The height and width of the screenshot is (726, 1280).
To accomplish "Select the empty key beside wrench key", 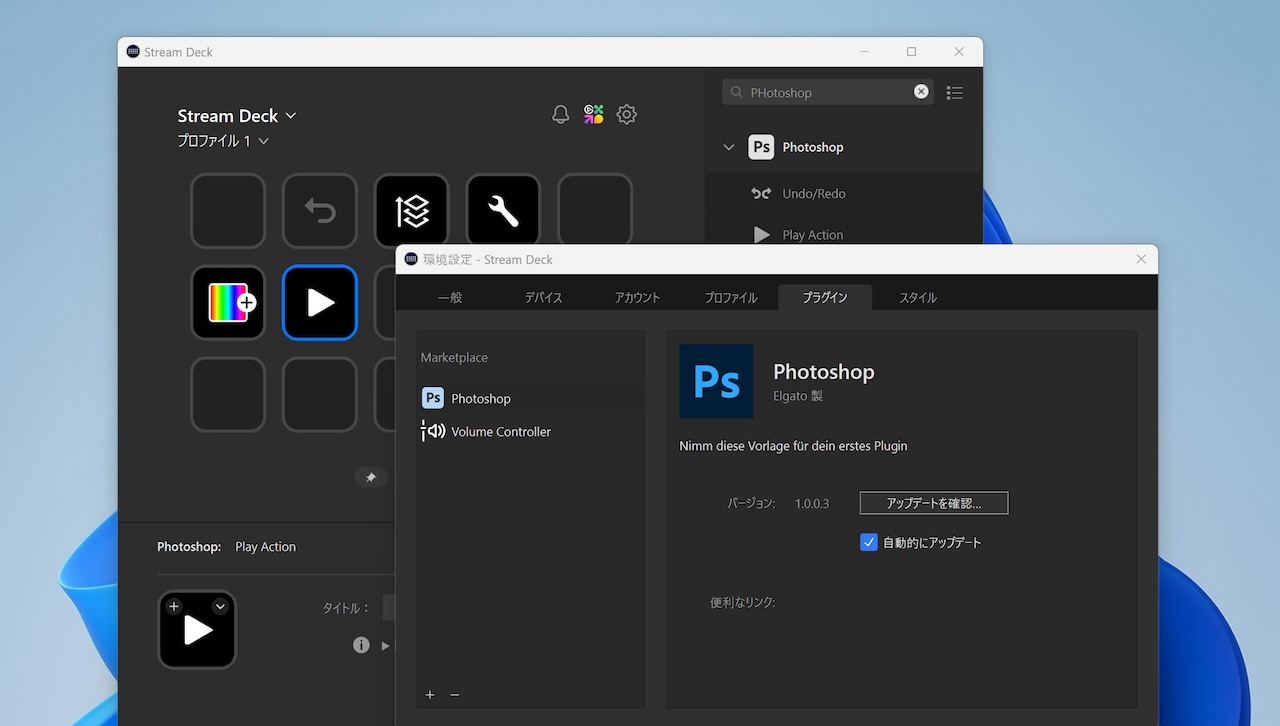I will [x=595, y=211].
